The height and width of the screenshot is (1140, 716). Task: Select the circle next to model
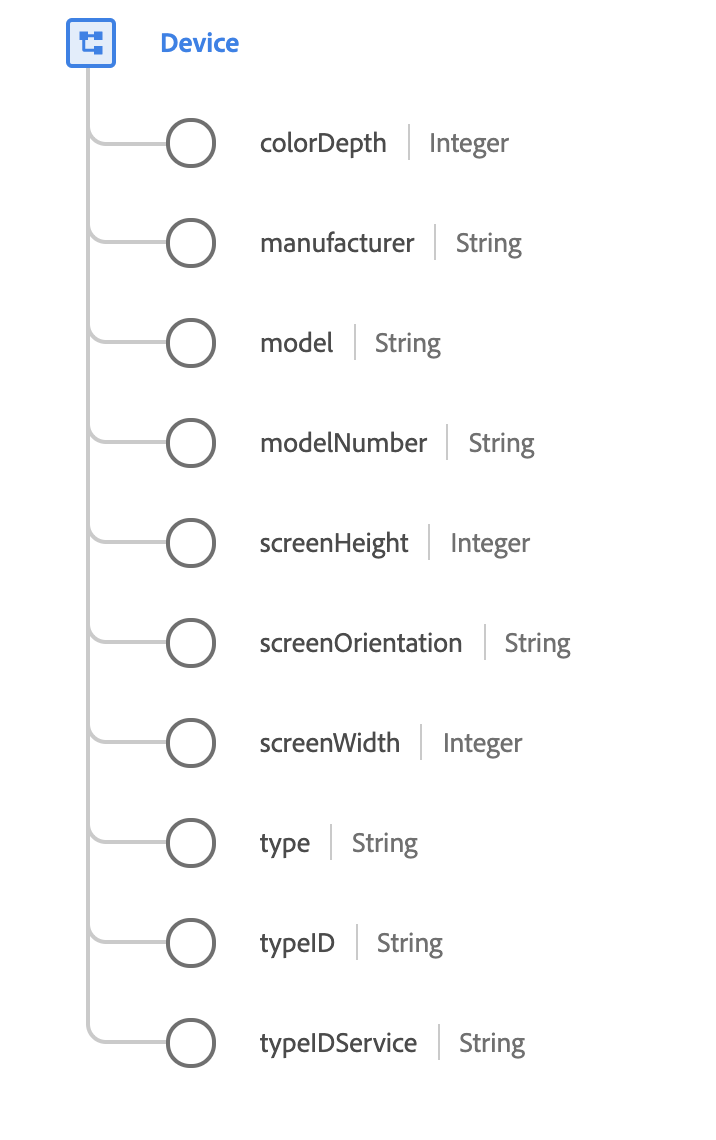click(190, 343)
